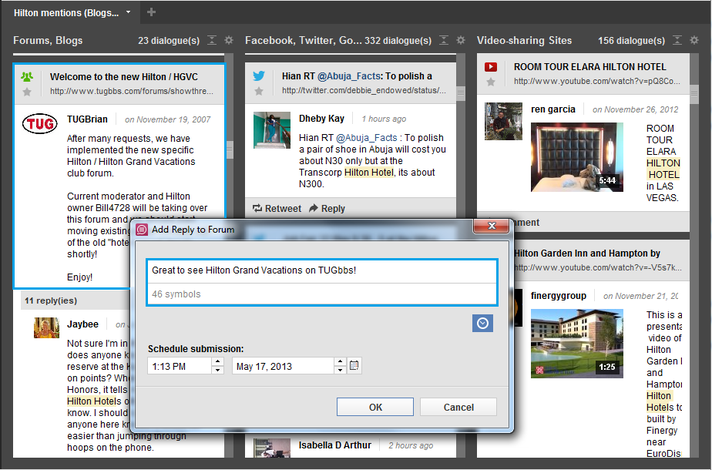Click Retweet under Dheby Kay's tweet
The width and height of the screenshot is (712, 470).
point(275,208)
